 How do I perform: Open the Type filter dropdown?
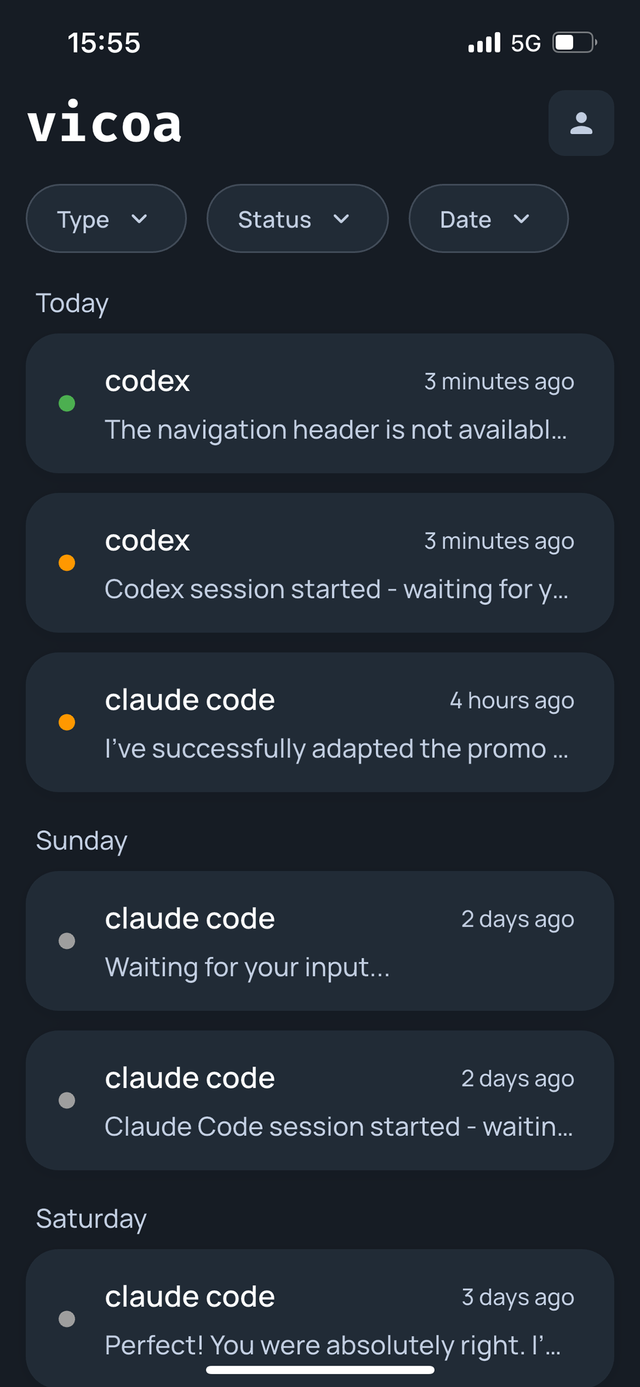[x=105, y=218]
